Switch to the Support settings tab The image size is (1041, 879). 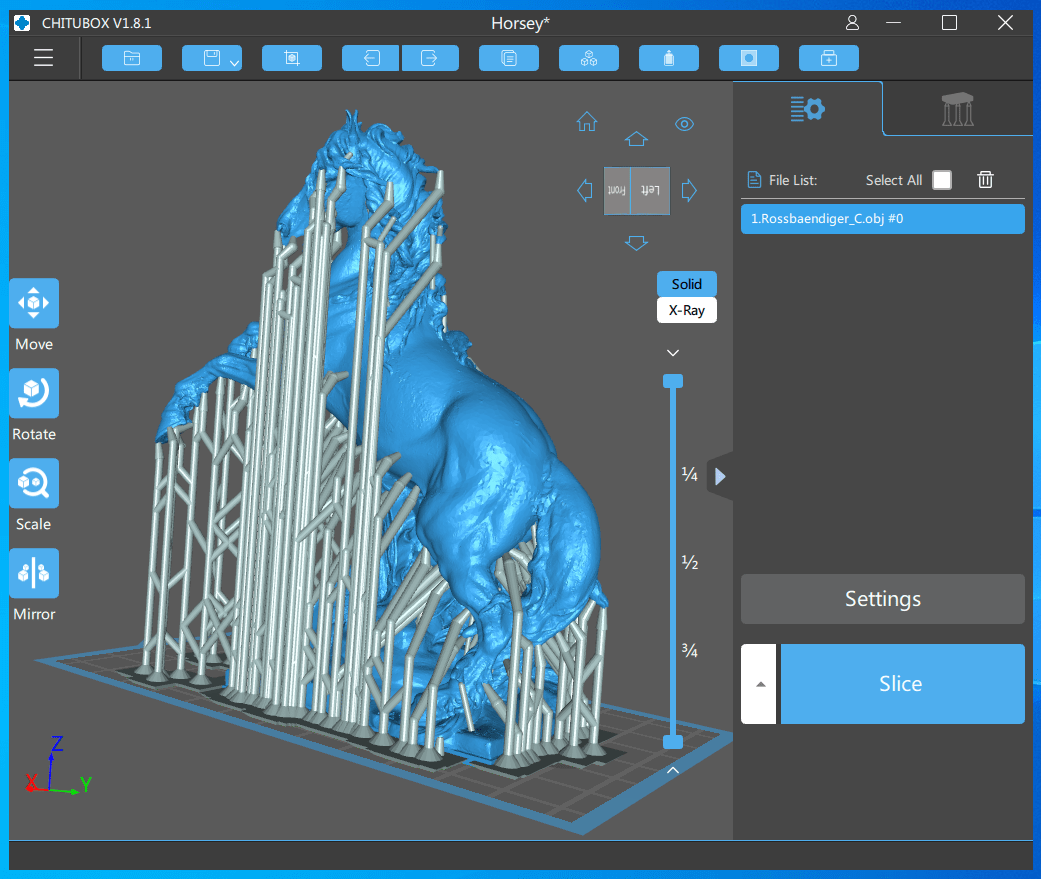pyautogui.click(x=957, y=108)
